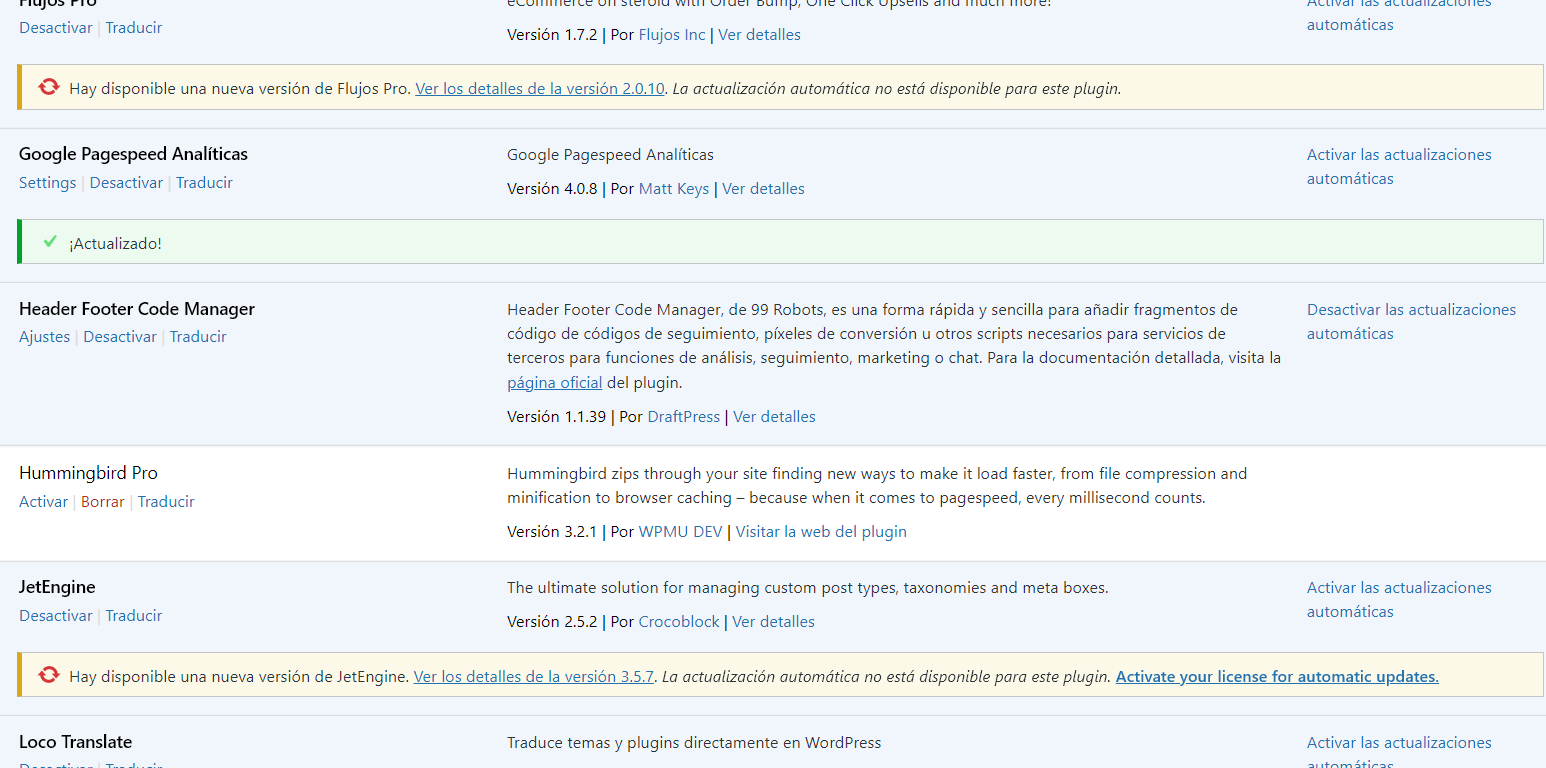Delete Hummingbird Pro with Borrar
The width and height of the screenshot is (1546, 768).
pyautogui.click(x=102, y=501)
